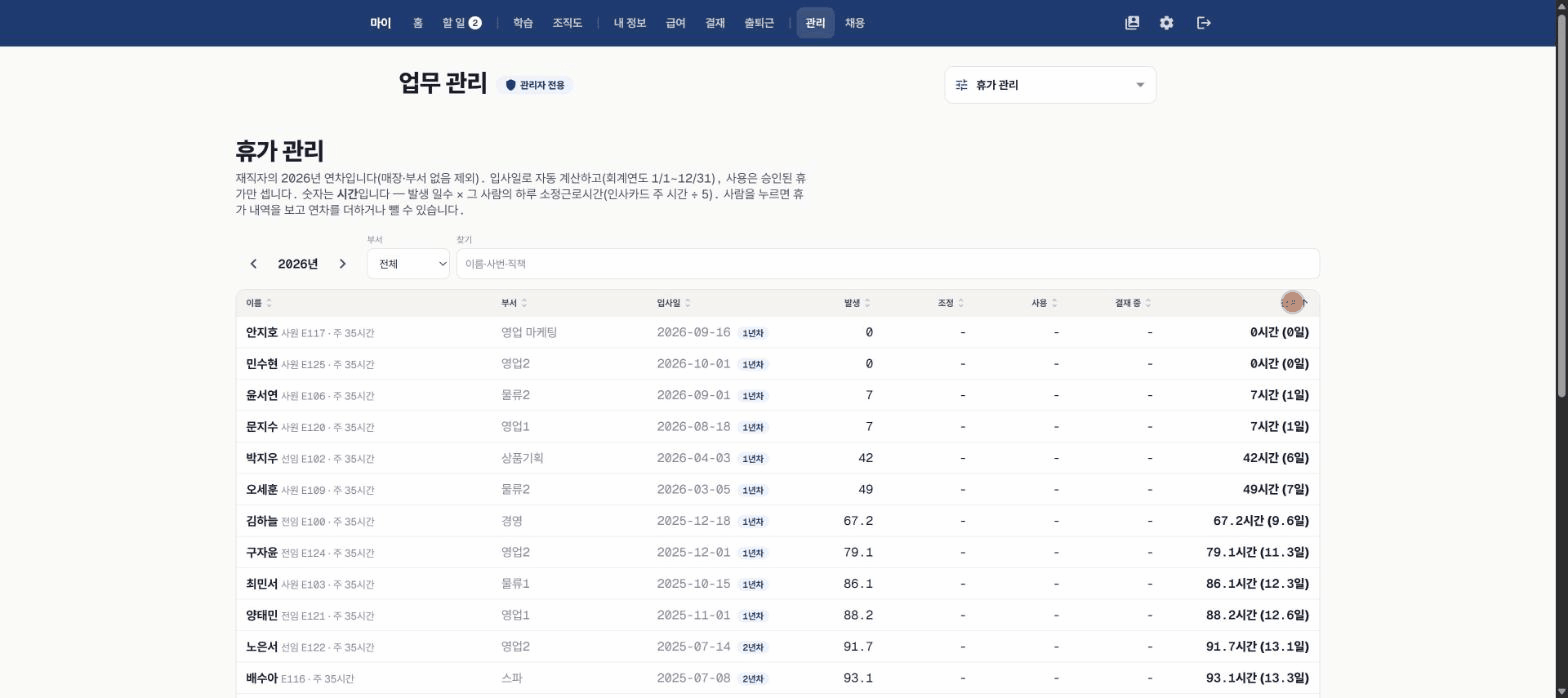Image resolution: width=1568 pixels, height=698 pixels.
Task: Select the 양태민 employee name
Action: [x=262, y=615]
